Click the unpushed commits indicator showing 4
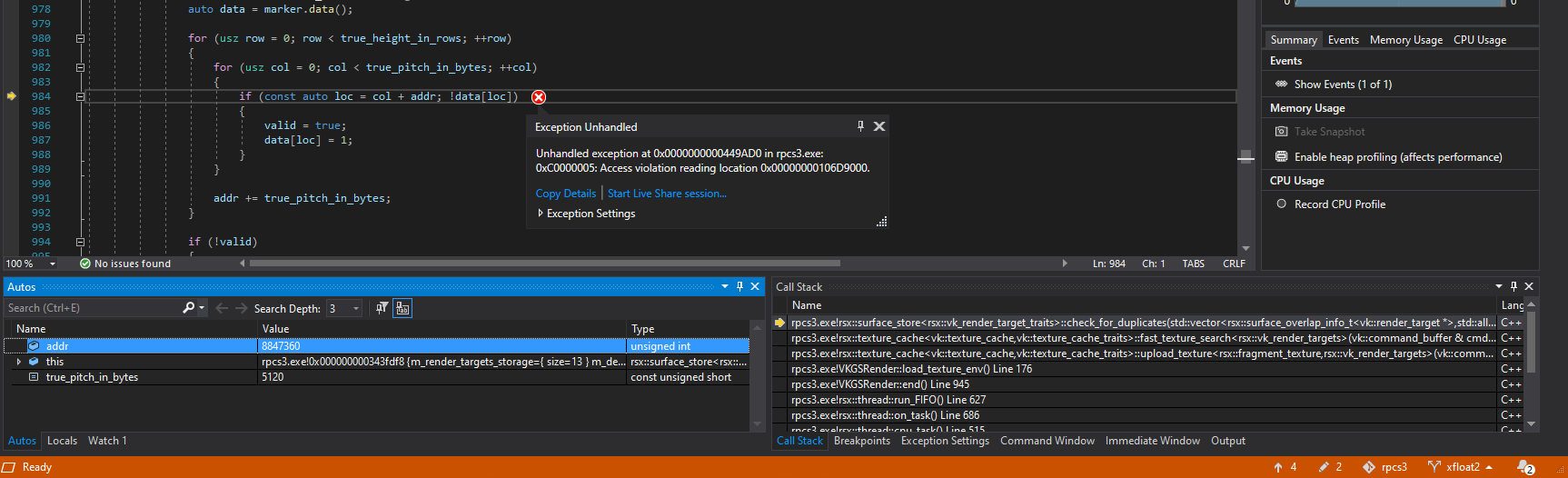Viewport: 1568px width, 478px height. 1285,467
